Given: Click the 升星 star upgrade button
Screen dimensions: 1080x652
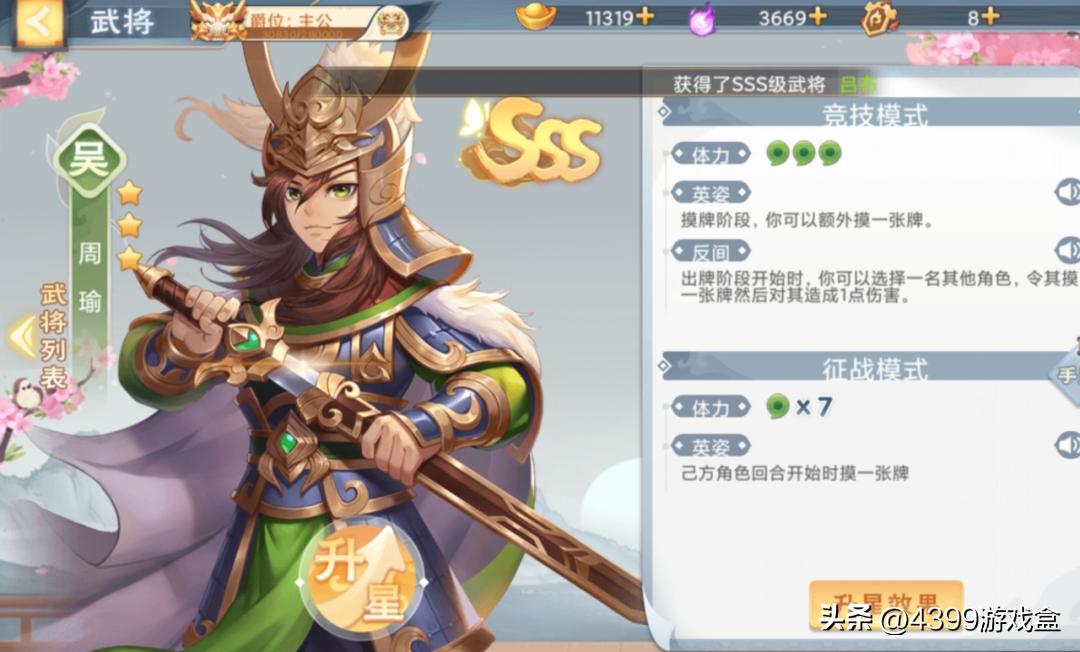Looking at the screenshot, I should pyautogui.click(x=361, y=577).
